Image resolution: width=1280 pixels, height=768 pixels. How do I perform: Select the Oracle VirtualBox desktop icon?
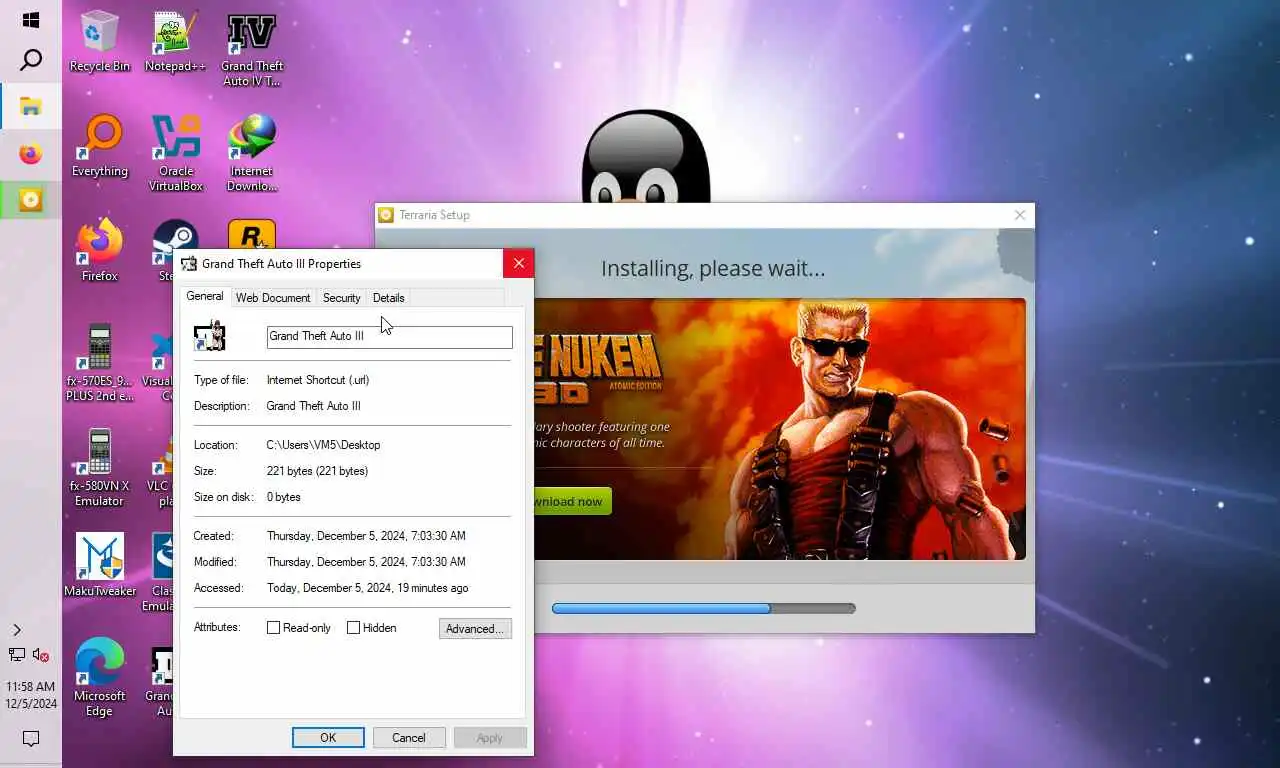coord(176,153)
